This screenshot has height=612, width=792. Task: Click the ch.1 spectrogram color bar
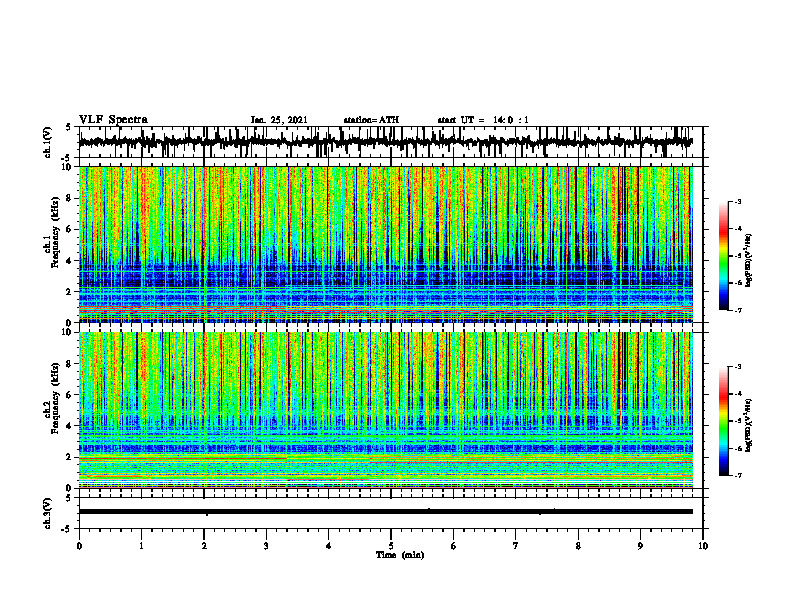coord(724,256)
